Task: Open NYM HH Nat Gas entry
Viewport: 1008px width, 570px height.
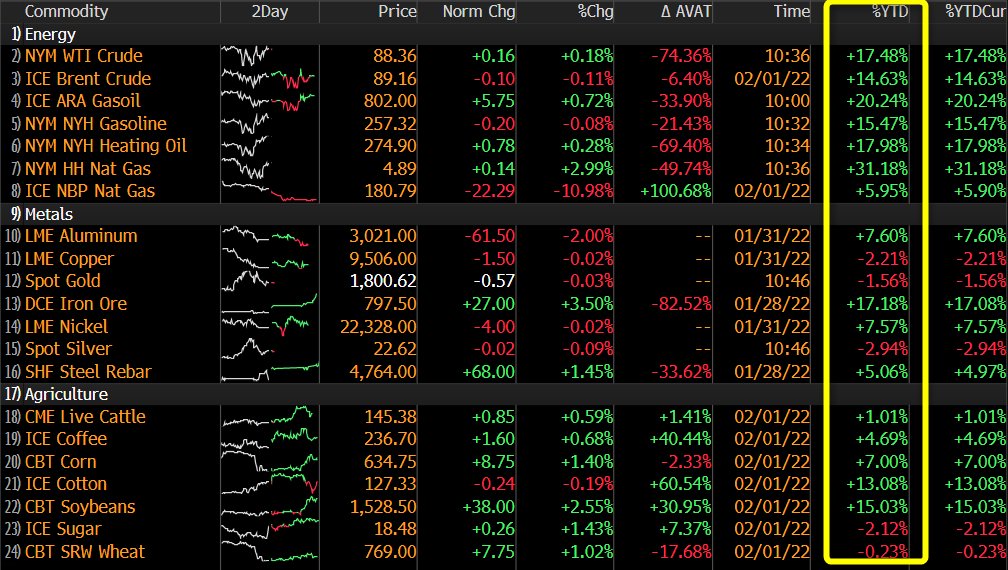Action: 88,169
